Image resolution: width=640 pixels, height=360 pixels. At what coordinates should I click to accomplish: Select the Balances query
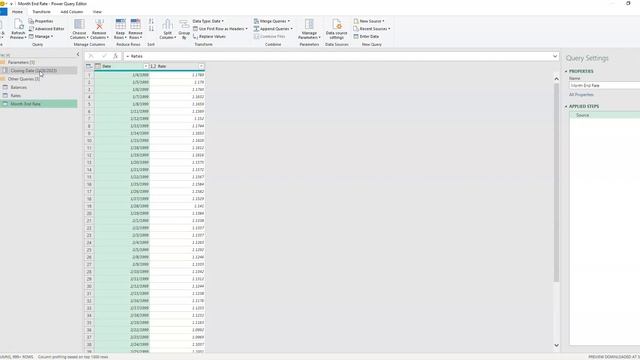[18, 87]
